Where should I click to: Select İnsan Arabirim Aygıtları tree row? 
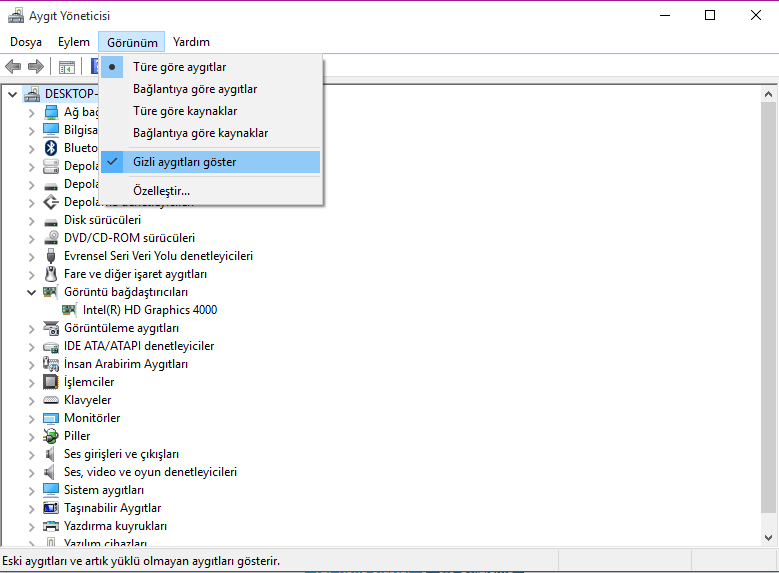click(126, 364)
